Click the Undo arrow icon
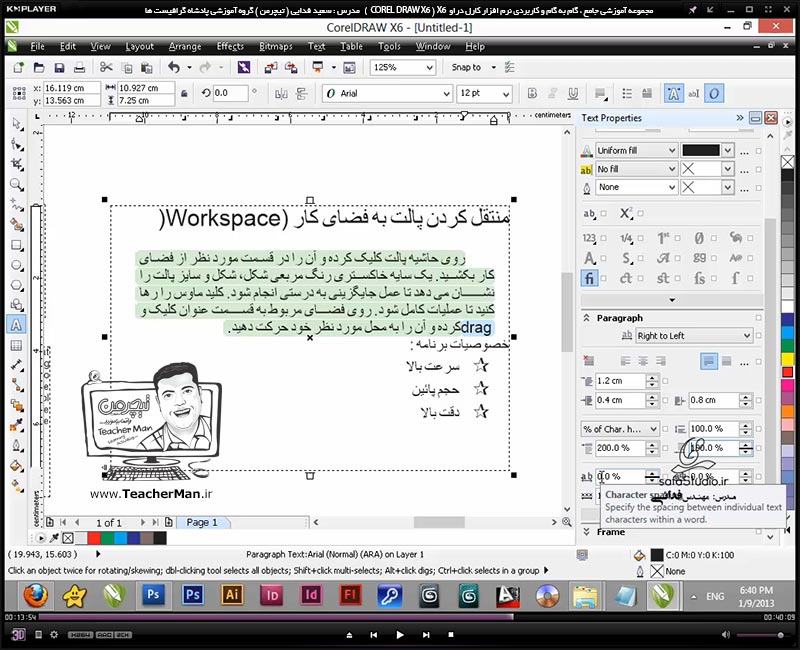The width and height of the screenshot is (800, 650). point(174,67)
